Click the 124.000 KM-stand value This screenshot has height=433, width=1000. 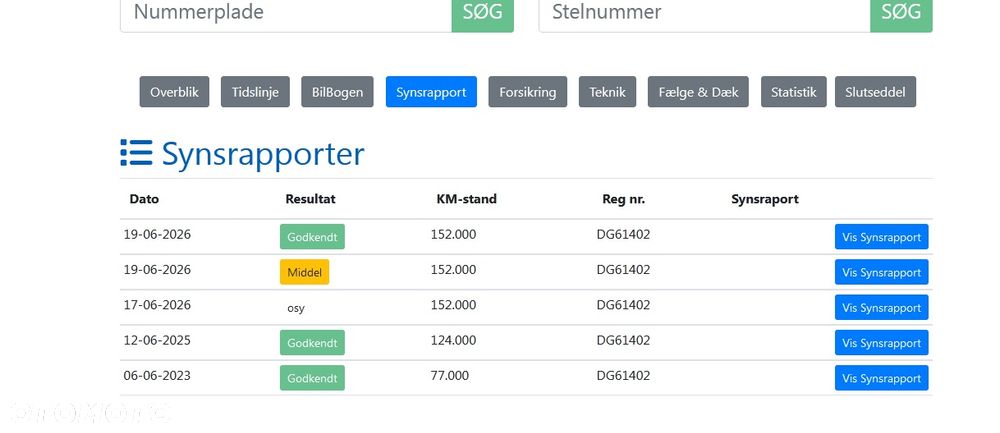[453, 340]
